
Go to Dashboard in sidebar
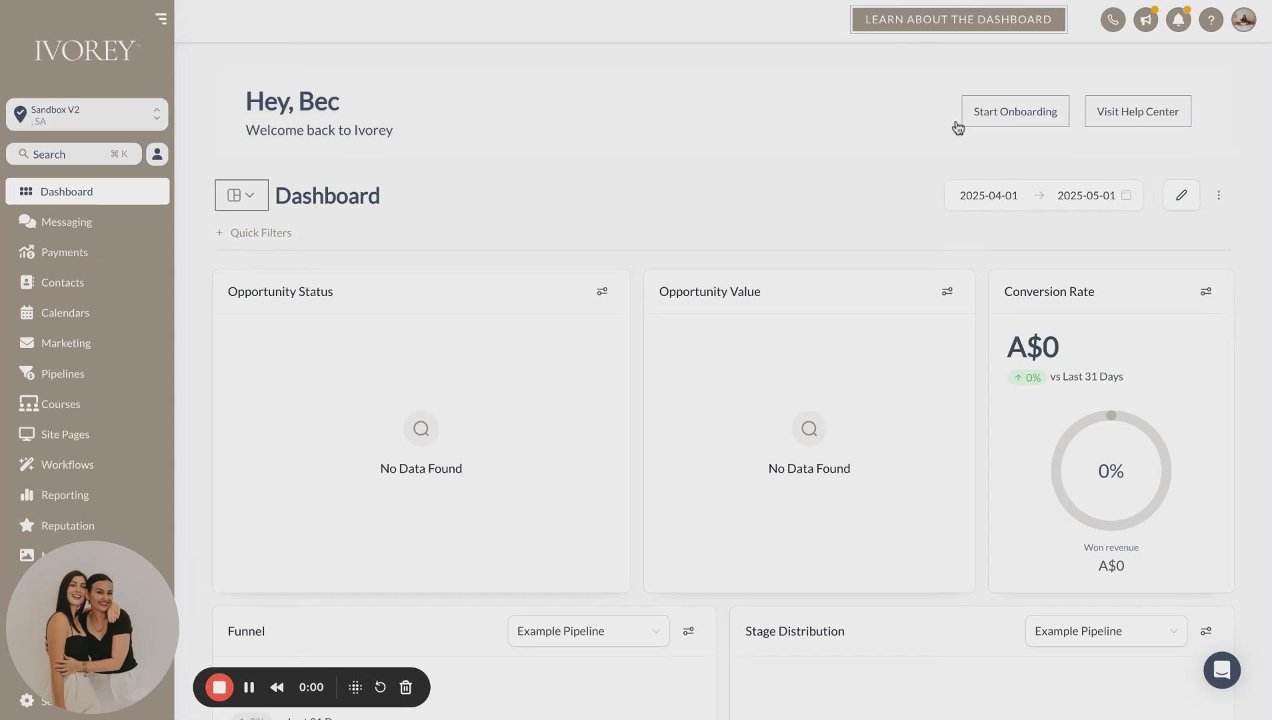[x=87, y=191]
